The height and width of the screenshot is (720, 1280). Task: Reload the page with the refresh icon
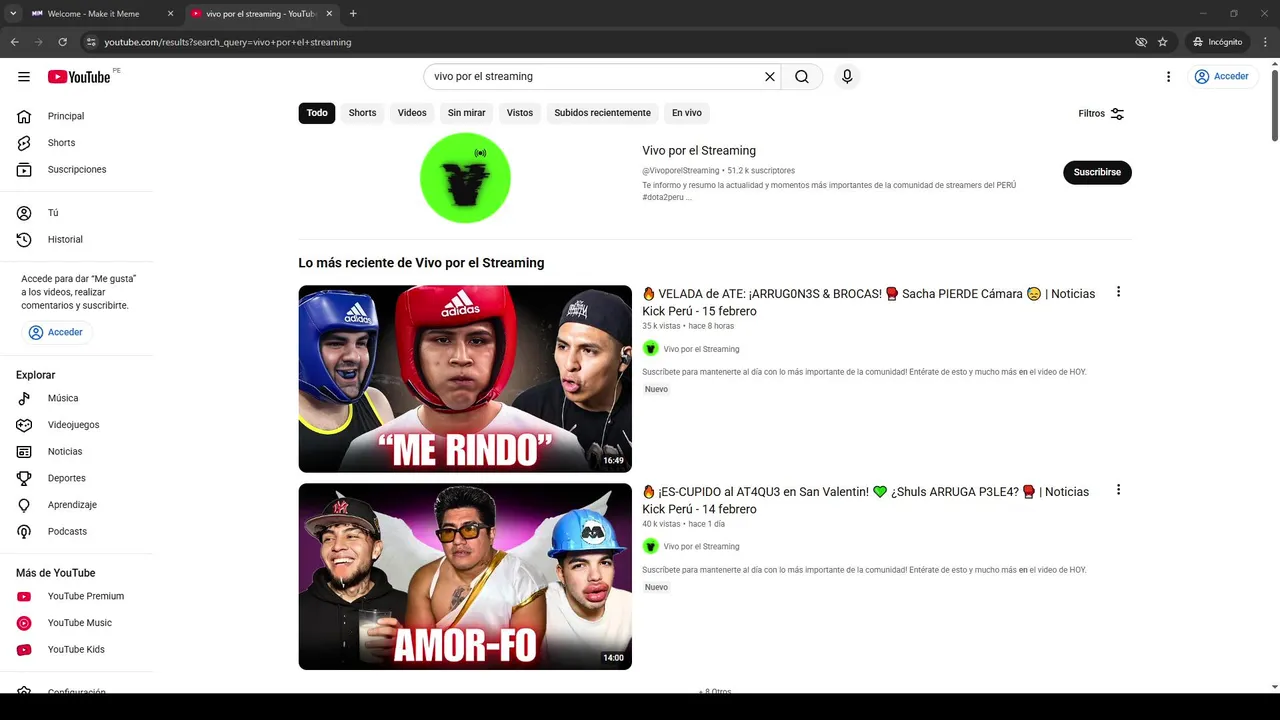click(x=62, y=42)
